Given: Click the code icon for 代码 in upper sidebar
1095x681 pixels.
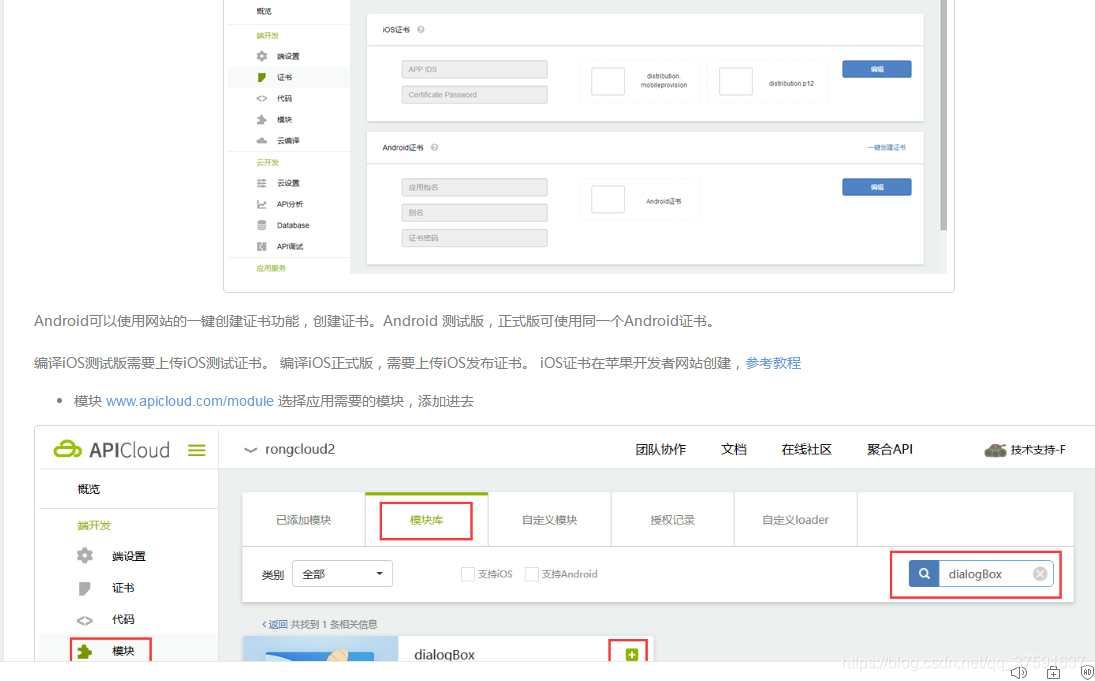Looking at the screenshot, I should [262, 98].
